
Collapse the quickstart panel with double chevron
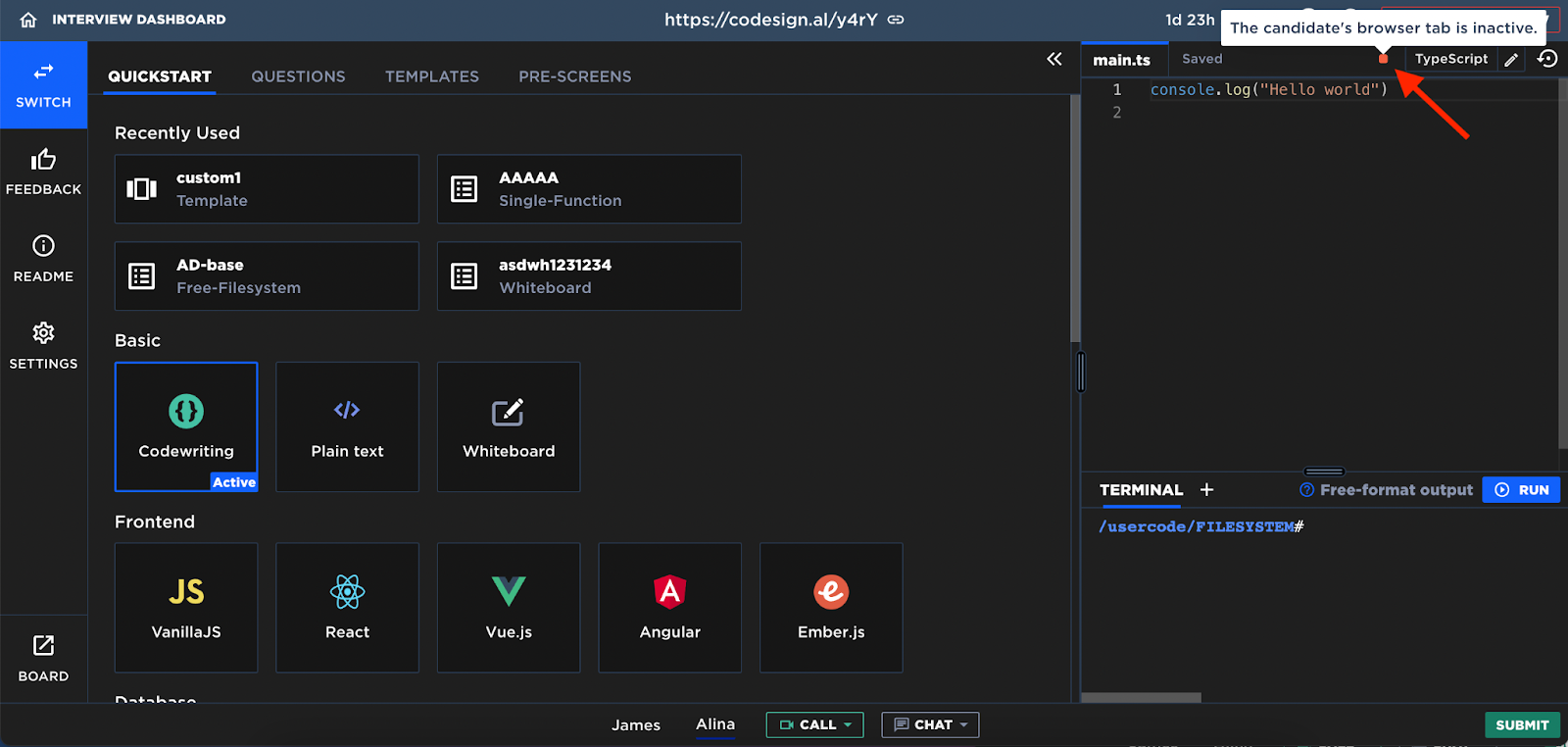coord(1054,59)
